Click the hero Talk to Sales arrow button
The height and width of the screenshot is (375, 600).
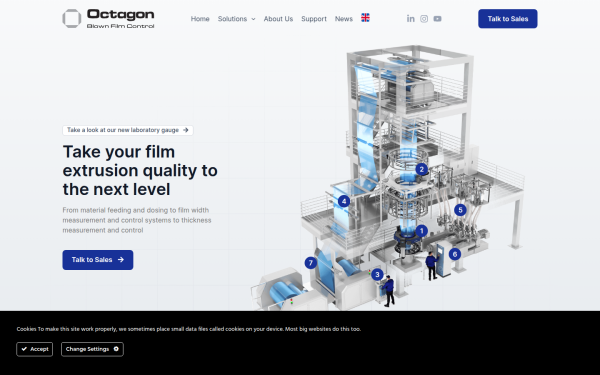[98, 260]
